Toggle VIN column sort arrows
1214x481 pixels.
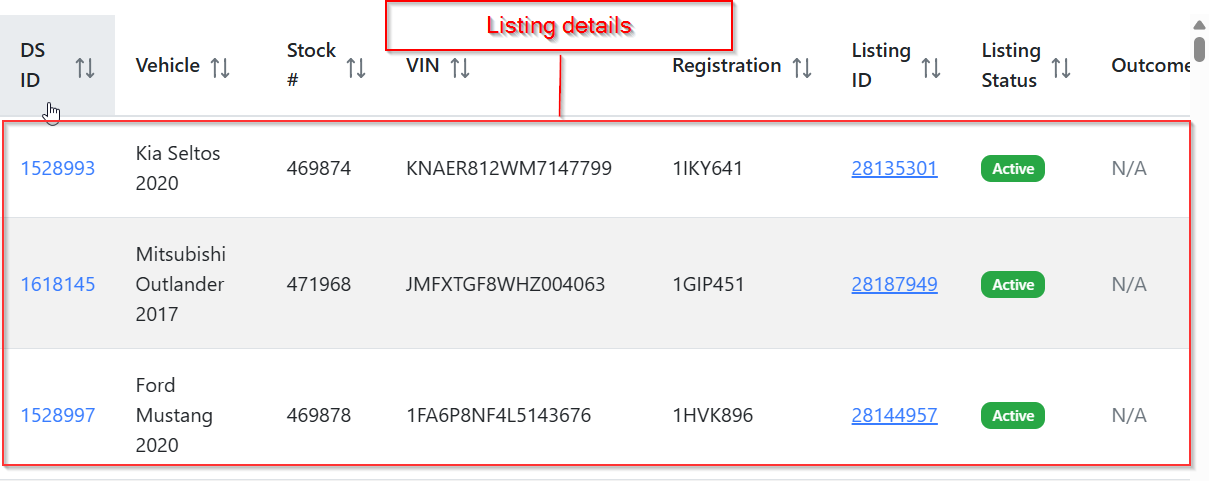click(460, 67)
